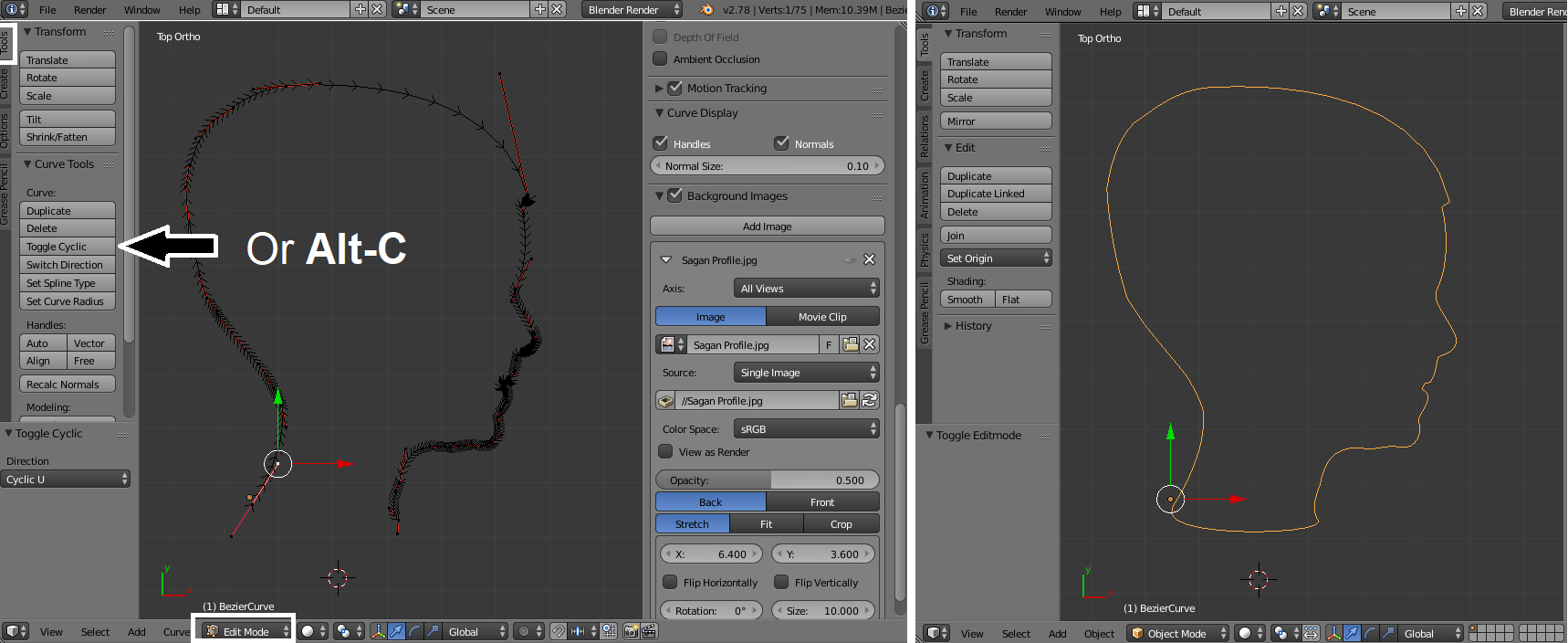
Task: Reload the Sagan Profile.jpg image
Action: click(870, 400)
